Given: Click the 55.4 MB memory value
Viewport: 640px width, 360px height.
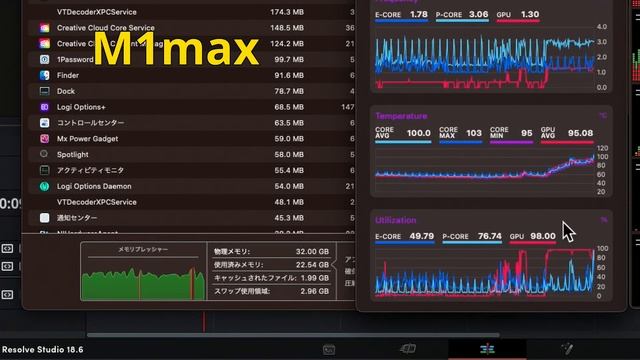Looking at the screenshot, I should pyautogui.click(x=289, y=170).
